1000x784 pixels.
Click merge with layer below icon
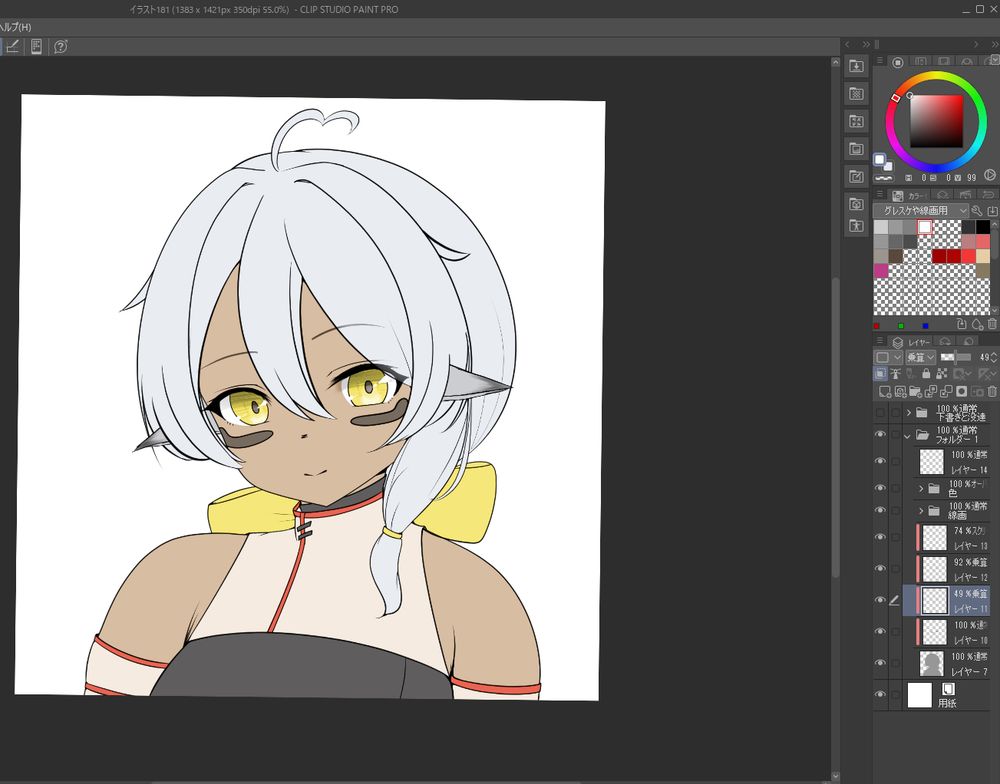[946, 391]
